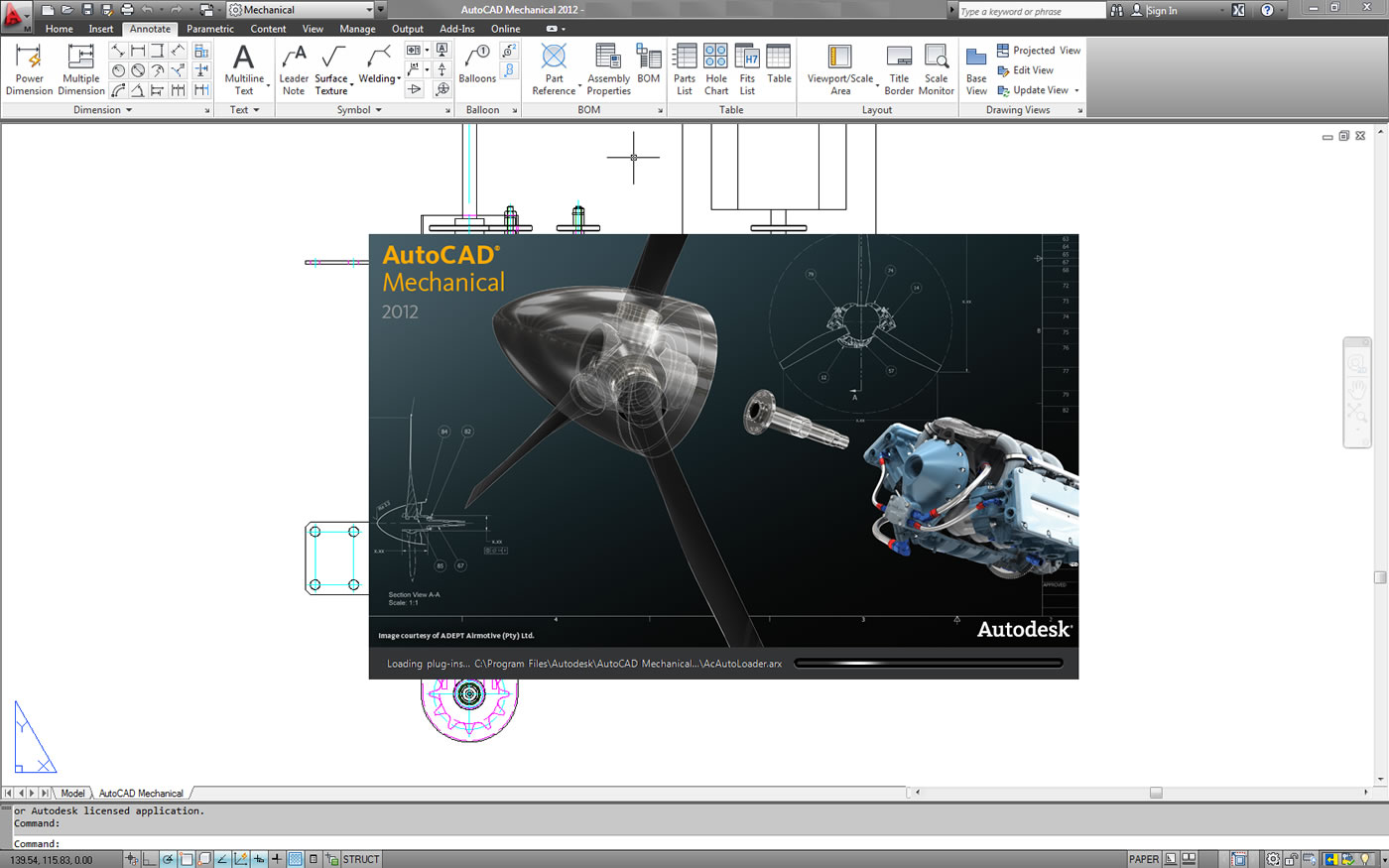Viewport: 1389px width, 868px height.
Task: Switch to the Parametric ribbon tab
Action: 210,29
